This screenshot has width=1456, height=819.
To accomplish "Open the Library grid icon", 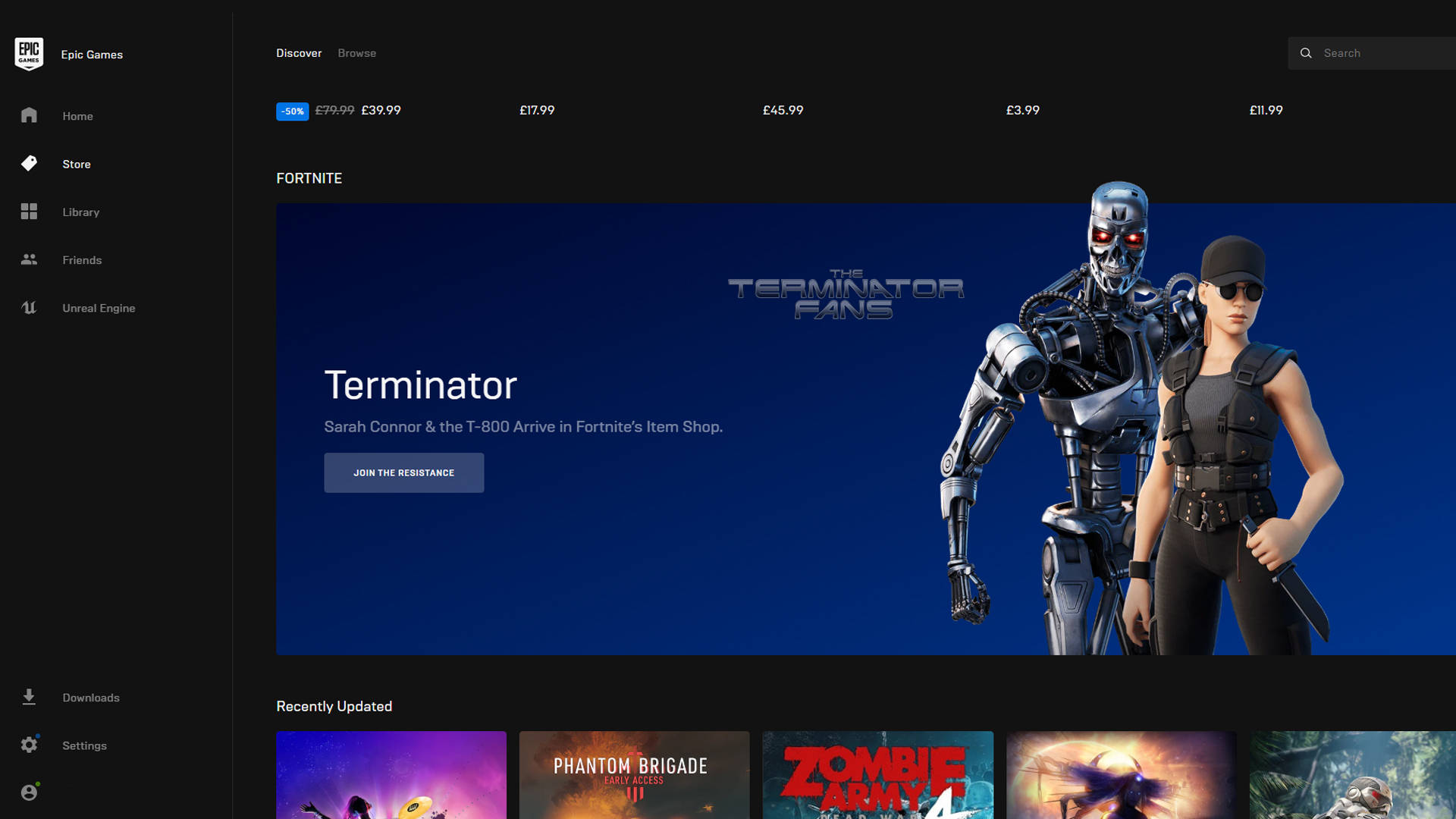I will click(x=29, y=212).
